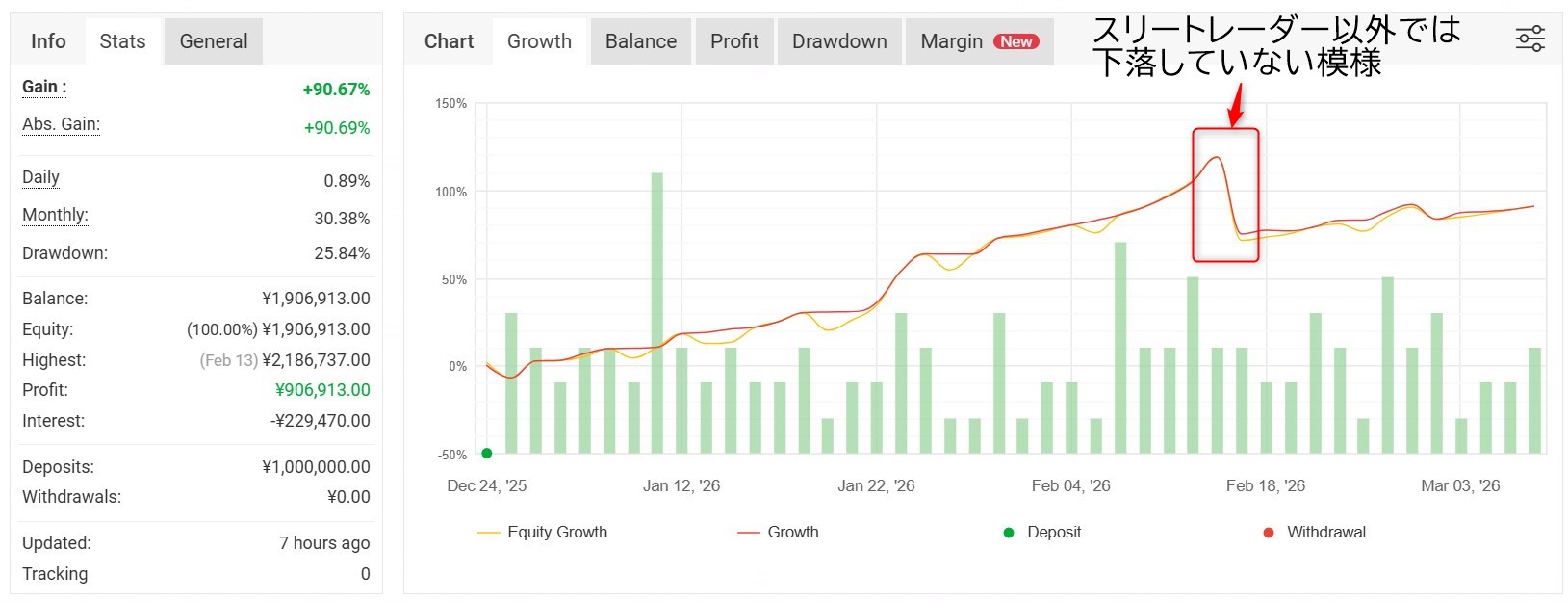Open the Margin chart tab
Viewport: 1568px width, 602px height.
pos(951,41)
